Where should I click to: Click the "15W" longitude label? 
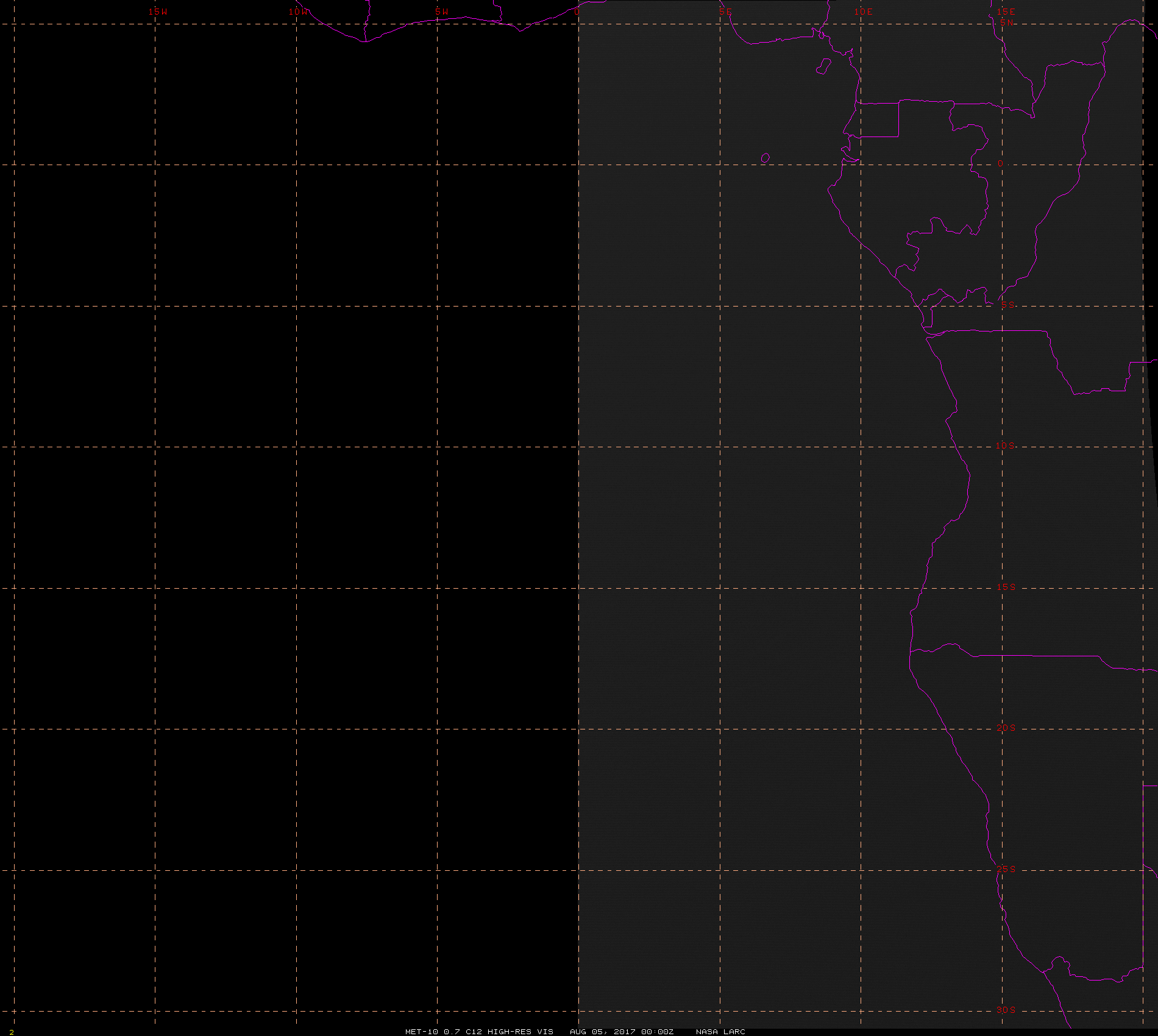coord(158,12)
